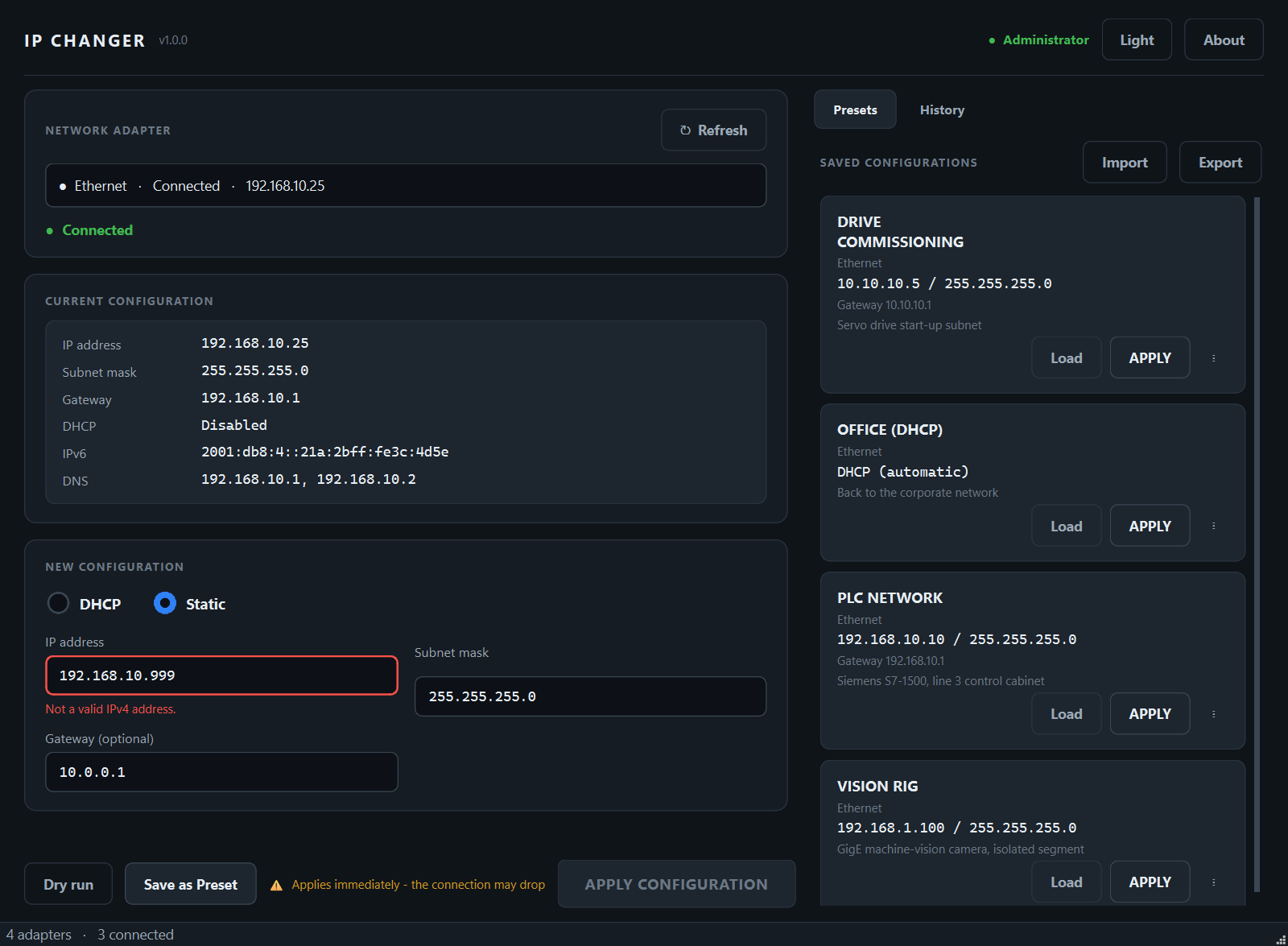Screen dimensions: 1288x946
Task: Click 'Not a valid IPv4 address' error
Action: pos(110,709)
